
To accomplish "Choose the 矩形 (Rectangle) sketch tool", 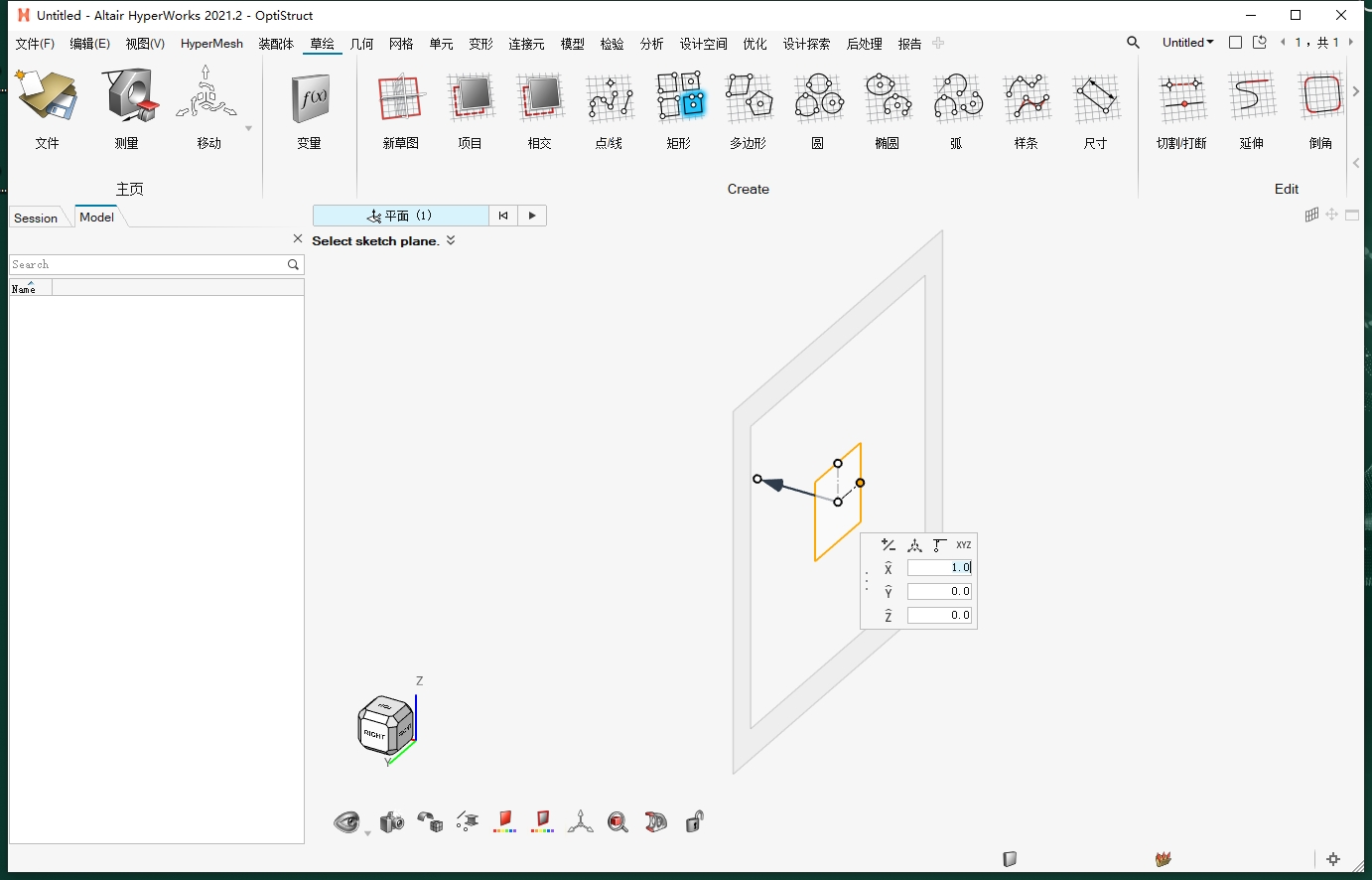I will [679, 111].
